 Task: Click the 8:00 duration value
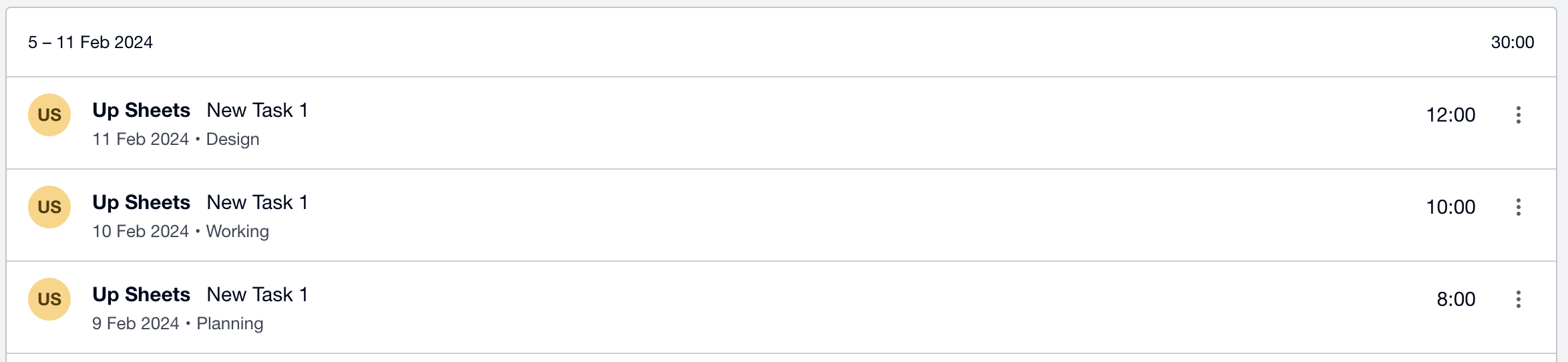click(x=1456, y=299)
